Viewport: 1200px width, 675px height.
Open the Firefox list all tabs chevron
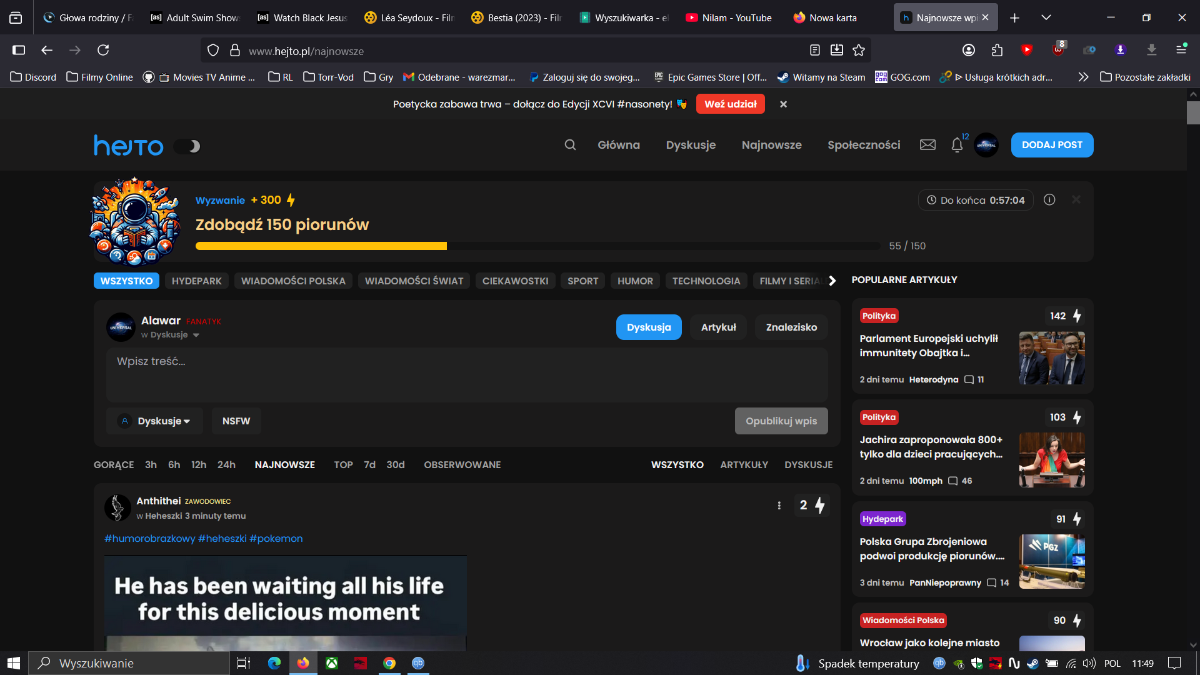pos(1046,18)
